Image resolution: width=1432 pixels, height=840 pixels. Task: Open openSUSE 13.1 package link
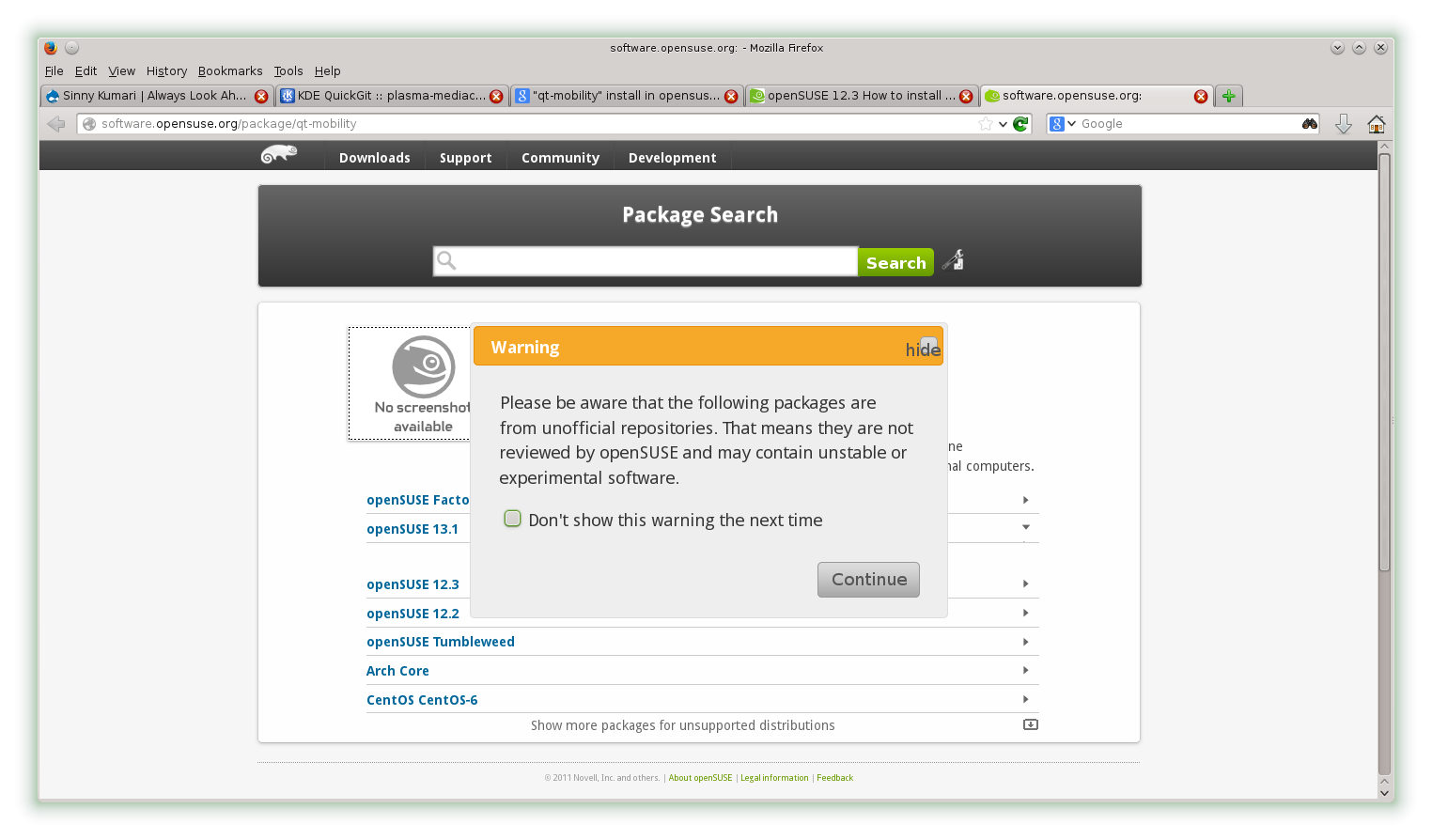(412, 529)
